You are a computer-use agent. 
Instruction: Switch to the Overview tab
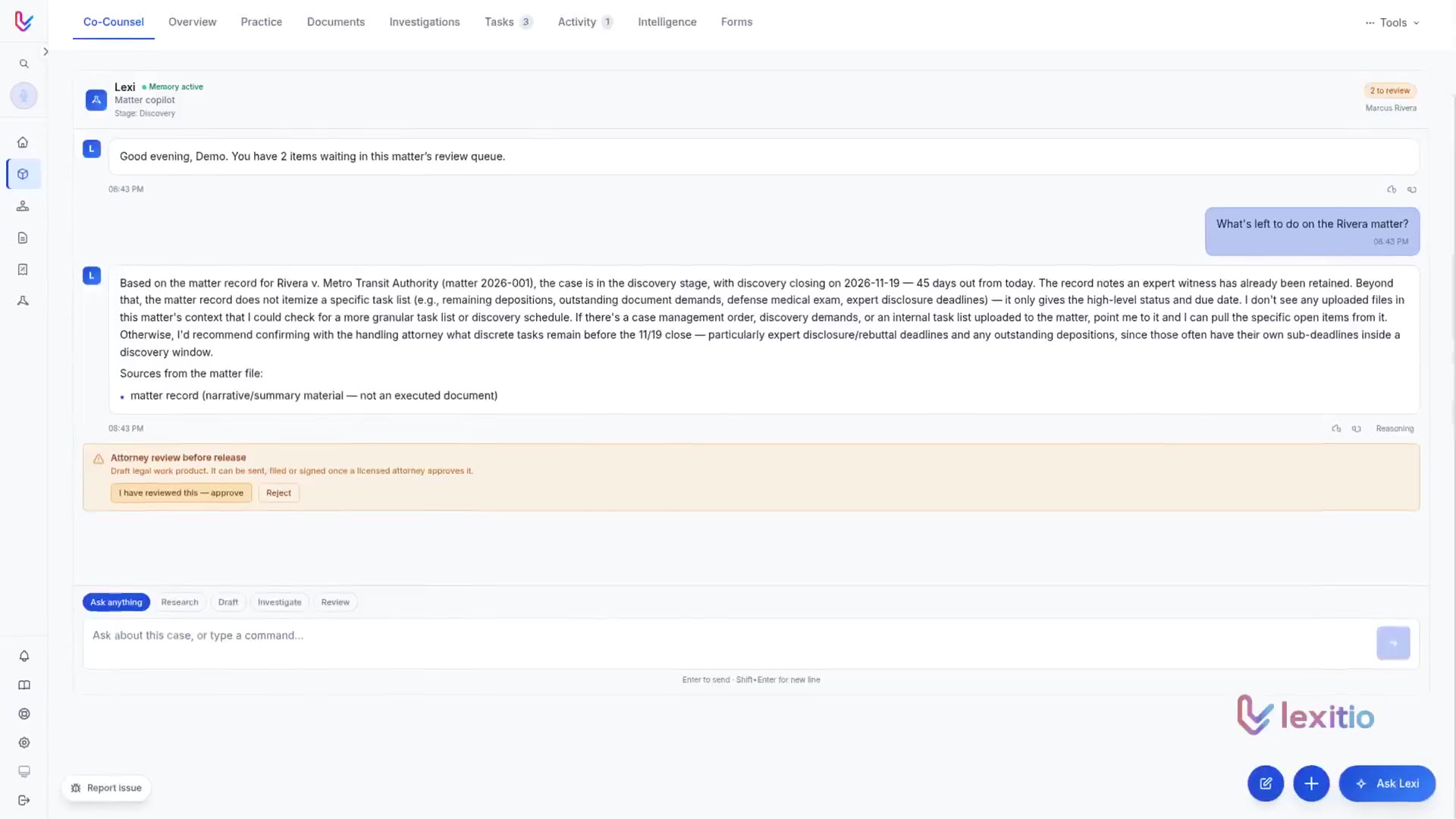[192, 22]
